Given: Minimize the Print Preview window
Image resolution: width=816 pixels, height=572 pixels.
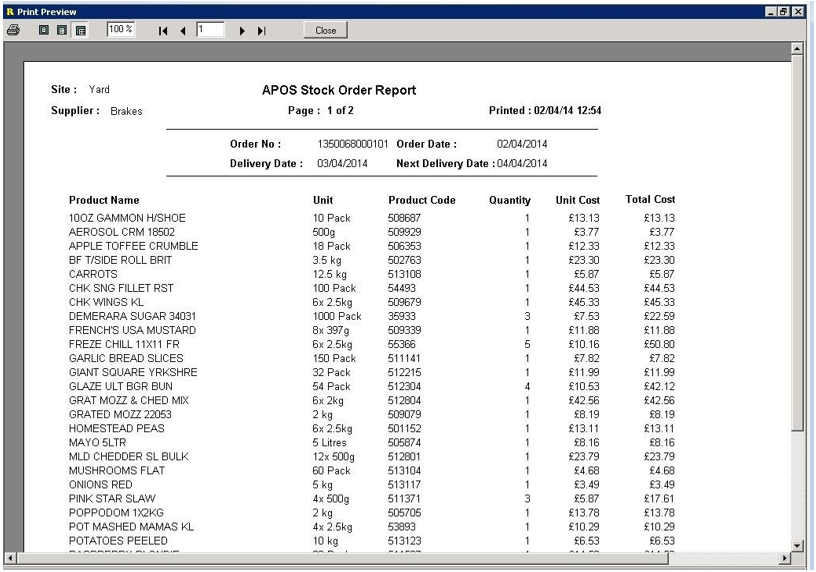Looking at the screenshot, I should [x=770, y=9].
